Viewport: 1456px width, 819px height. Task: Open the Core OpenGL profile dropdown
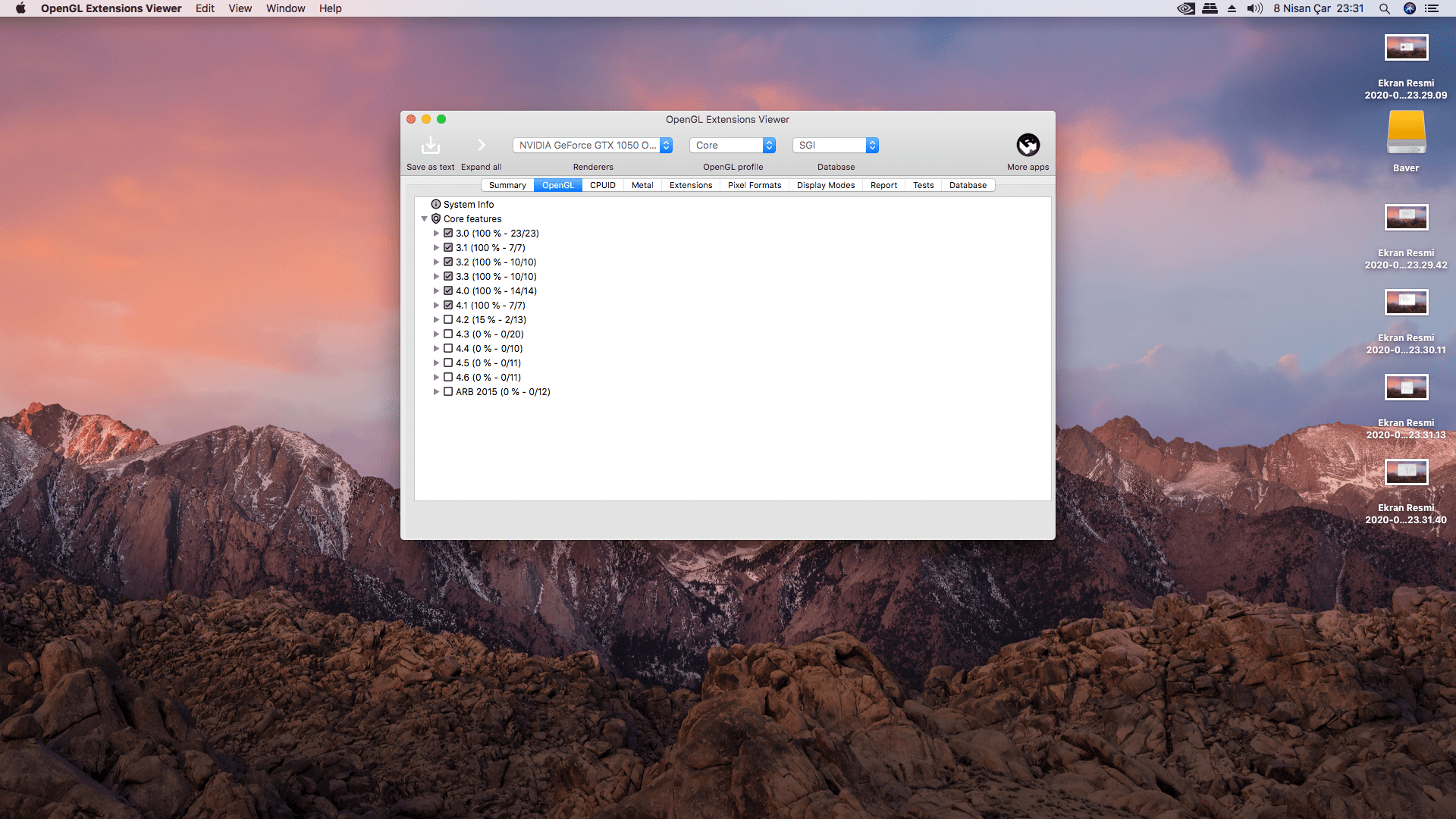coord(732,146)
